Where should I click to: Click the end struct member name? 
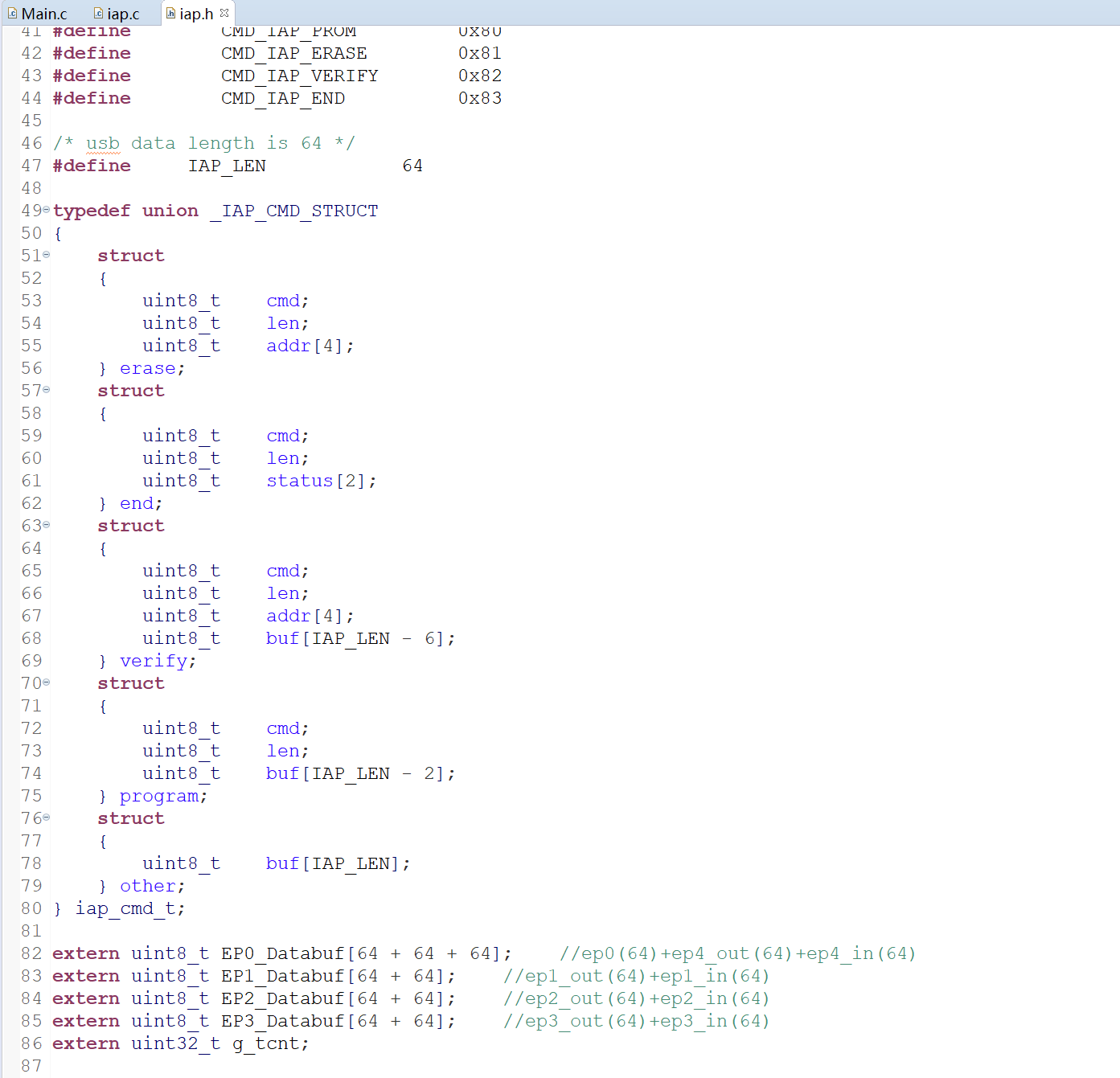pyautogui.click(x=137, y=503)
